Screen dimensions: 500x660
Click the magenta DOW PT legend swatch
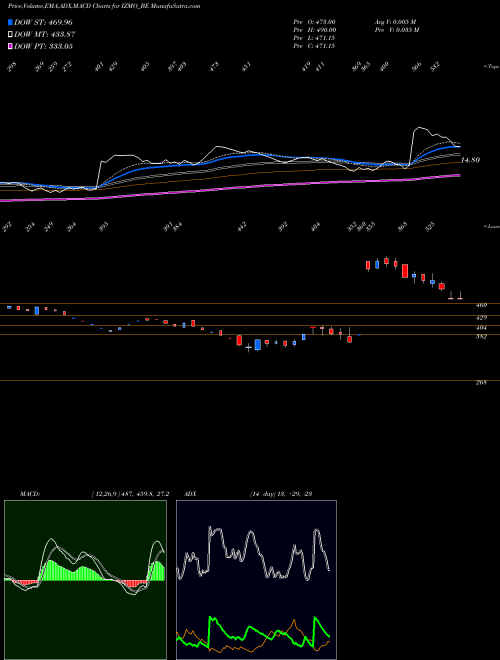[x=10, y=46]
